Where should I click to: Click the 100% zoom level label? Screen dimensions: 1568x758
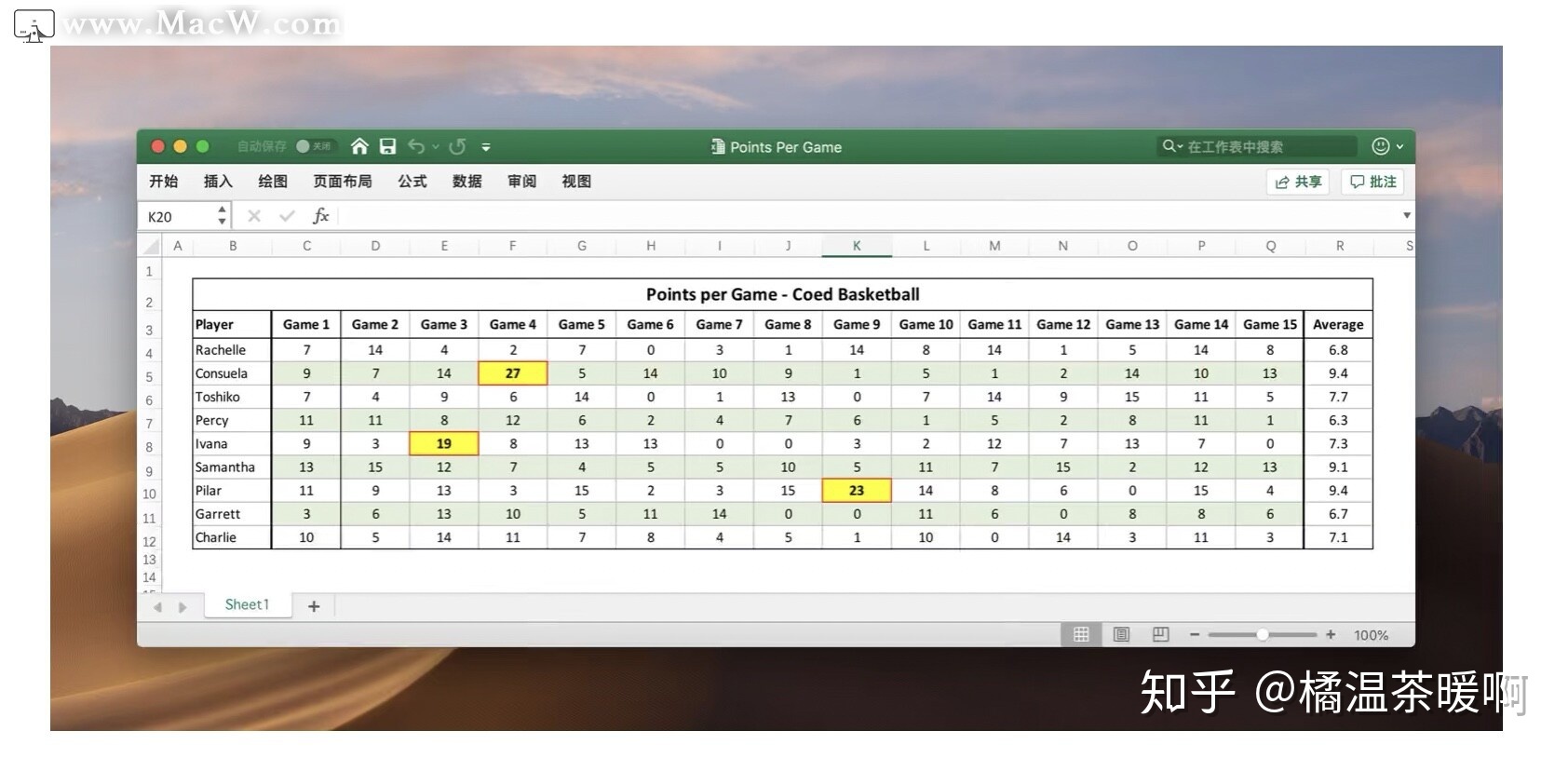(x=1371, y=635)
